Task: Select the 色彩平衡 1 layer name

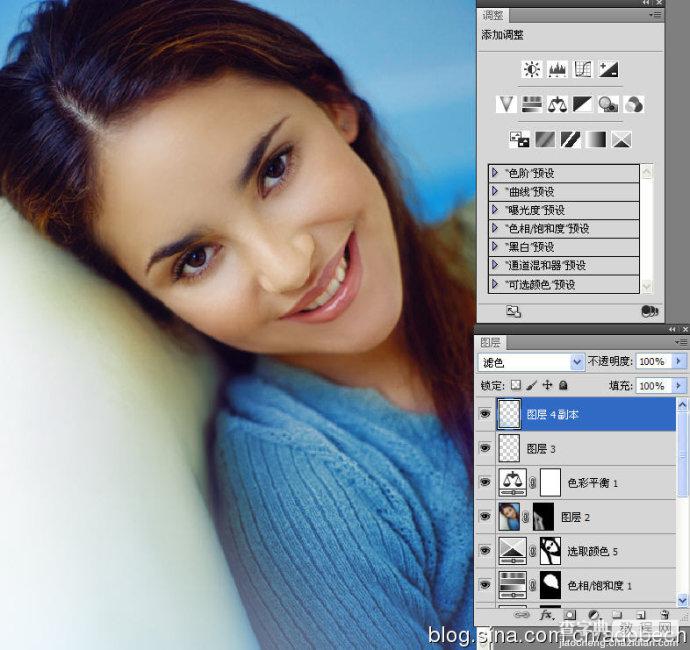Action: click(592, 483)
